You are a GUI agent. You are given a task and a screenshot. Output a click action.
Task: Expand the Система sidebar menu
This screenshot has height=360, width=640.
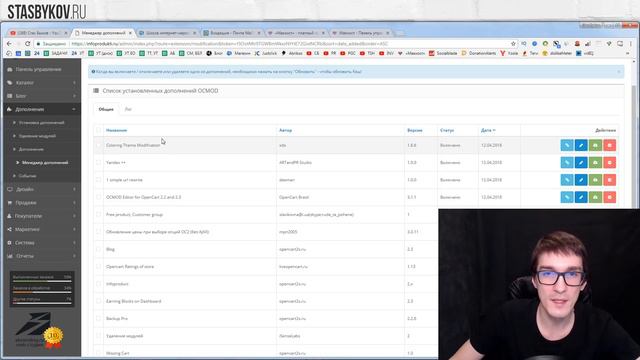pos(42,243)
